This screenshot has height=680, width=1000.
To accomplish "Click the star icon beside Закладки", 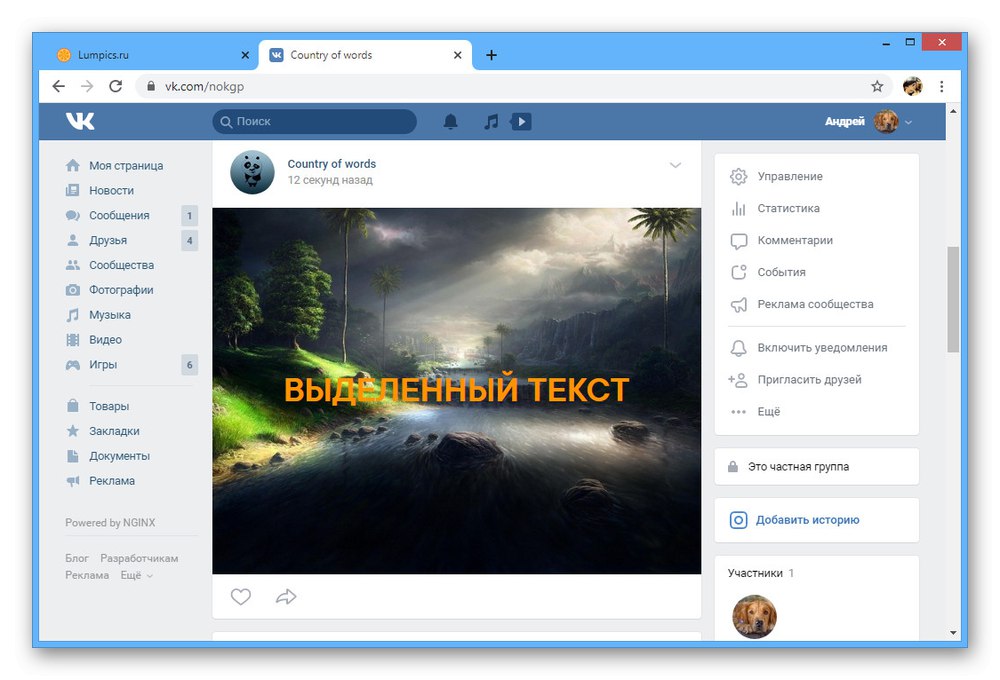I will point(73,431).
